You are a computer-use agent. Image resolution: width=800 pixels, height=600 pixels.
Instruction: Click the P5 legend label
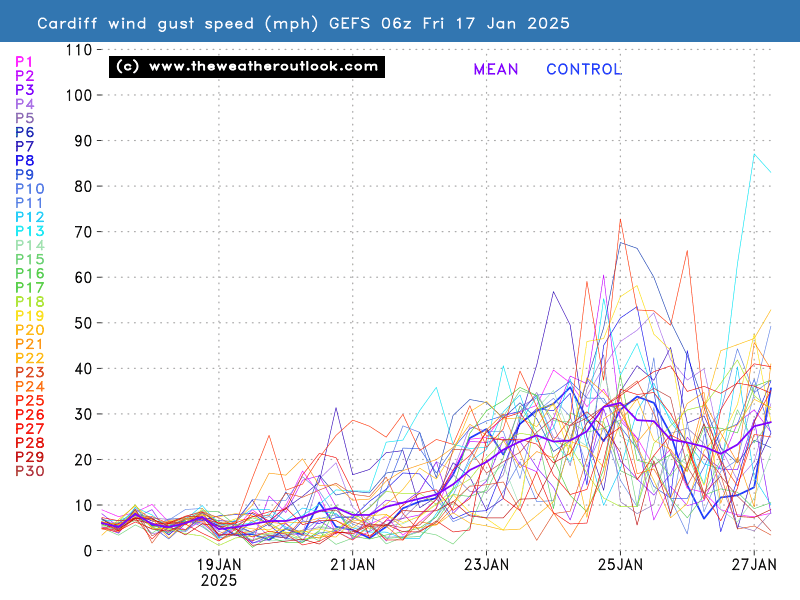24,118
